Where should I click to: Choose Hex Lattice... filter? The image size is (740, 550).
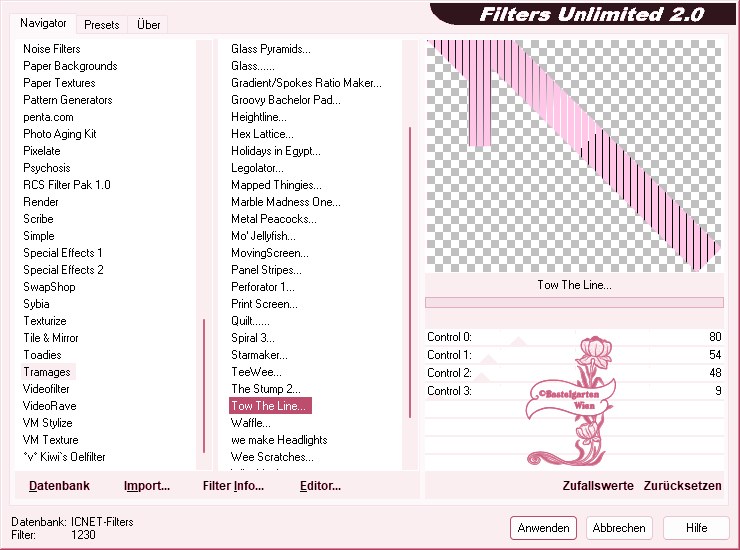[262, 134]
